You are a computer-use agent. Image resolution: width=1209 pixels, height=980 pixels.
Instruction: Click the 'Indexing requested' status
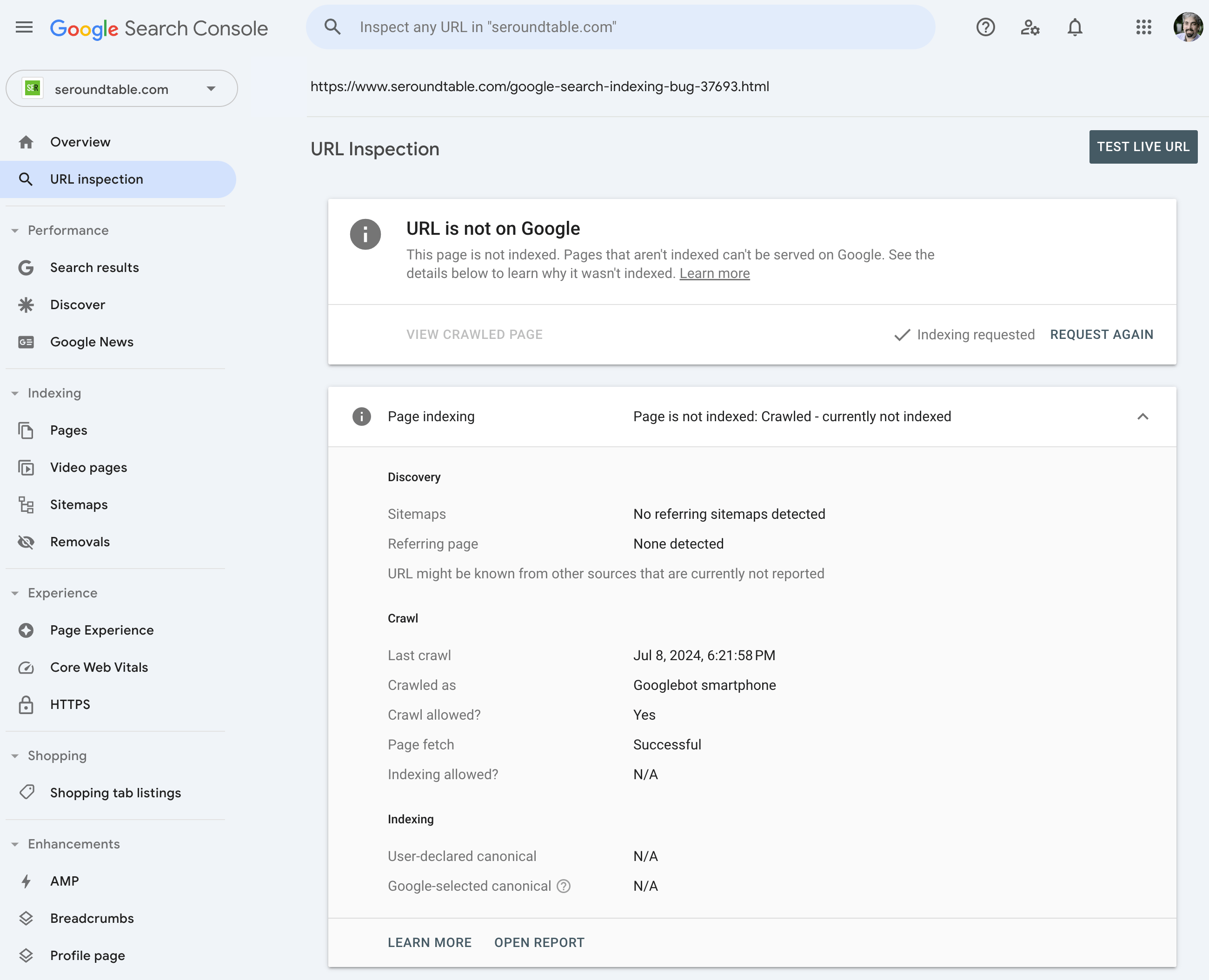coord(964,335)
